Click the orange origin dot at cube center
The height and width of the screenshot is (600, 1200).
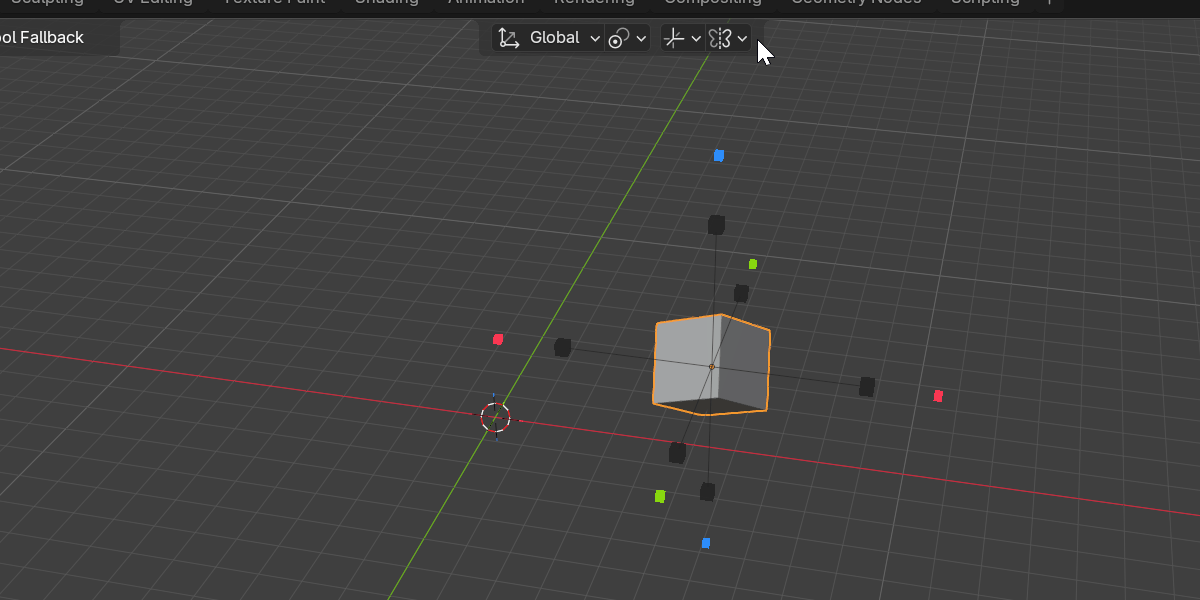coord(712,366)
